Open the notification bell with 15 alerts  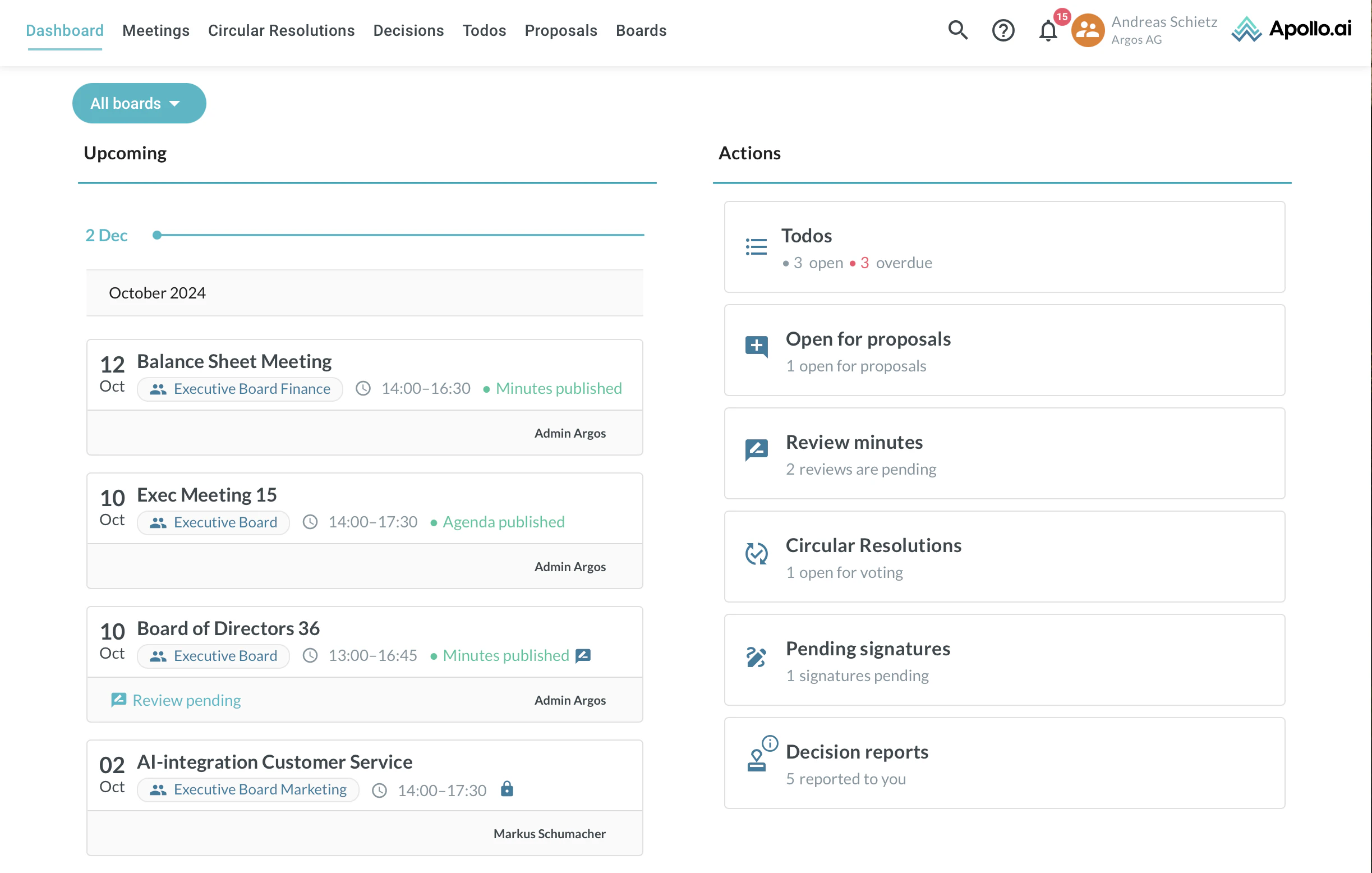pyautogui.click(x=1048, y=31)
